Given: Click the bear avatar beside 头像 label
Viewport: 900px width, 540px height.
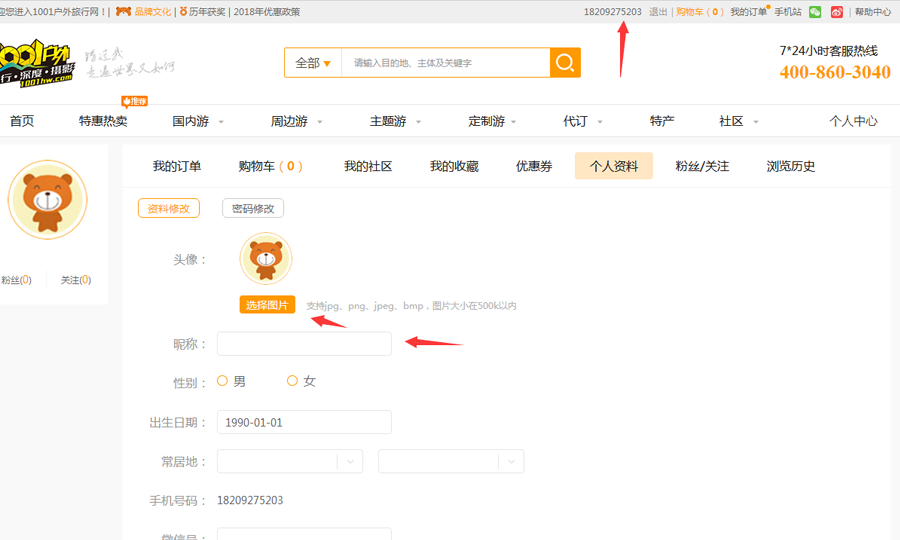Looking at the screenshot, I should click(266, 259).
